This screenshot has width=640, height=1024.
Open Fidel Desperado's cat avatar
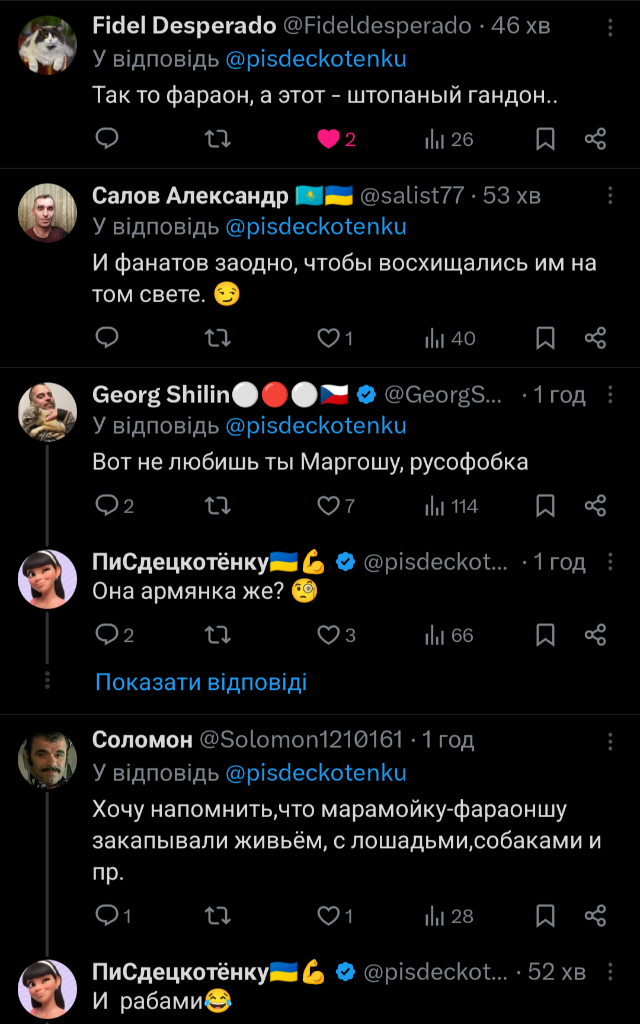(48, 46)
